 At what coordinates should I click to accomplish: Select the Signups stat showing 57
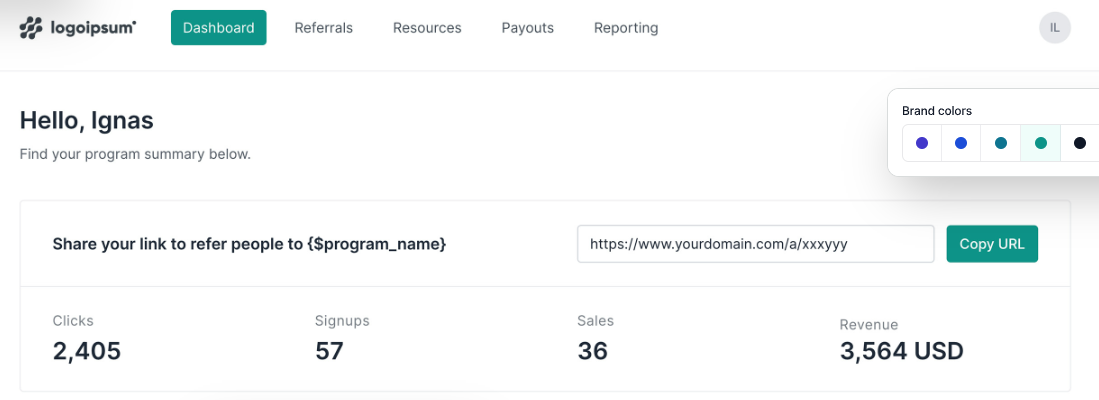click(x=329, y=351)
